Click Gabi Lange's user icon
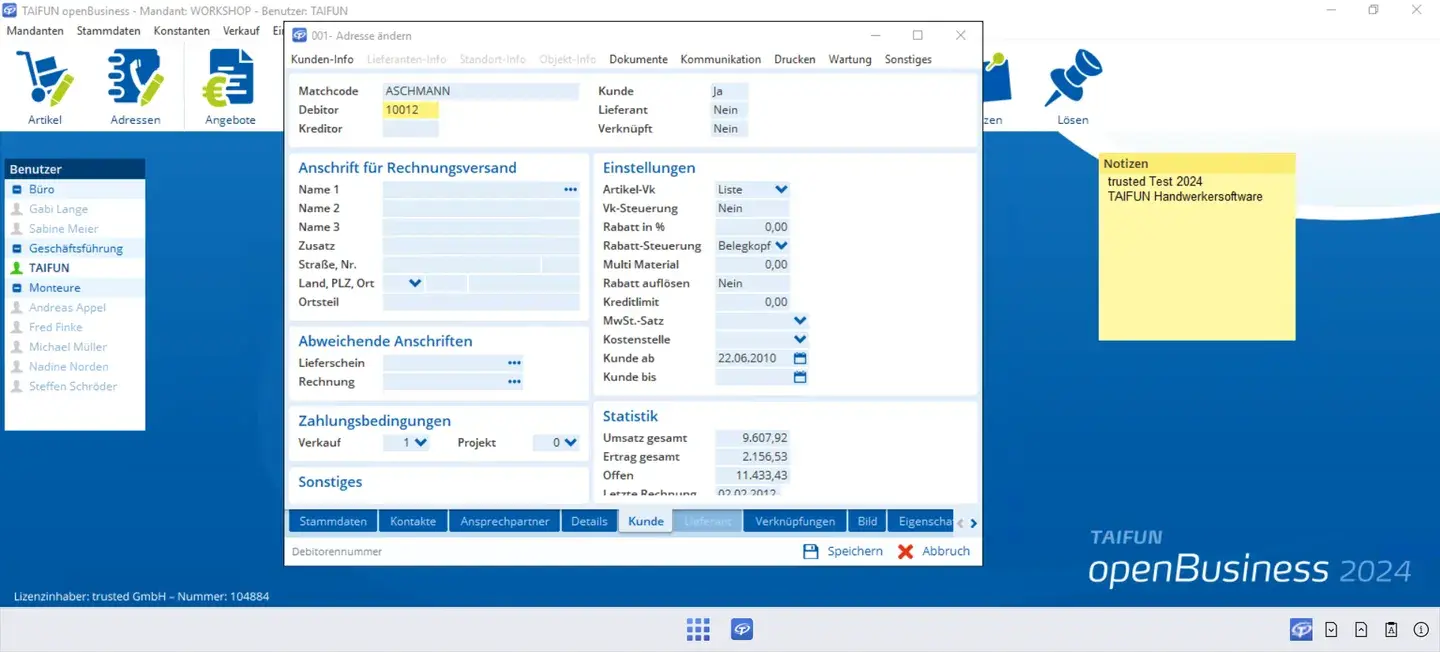This screenshot has width=1440, height=652. 17,209
